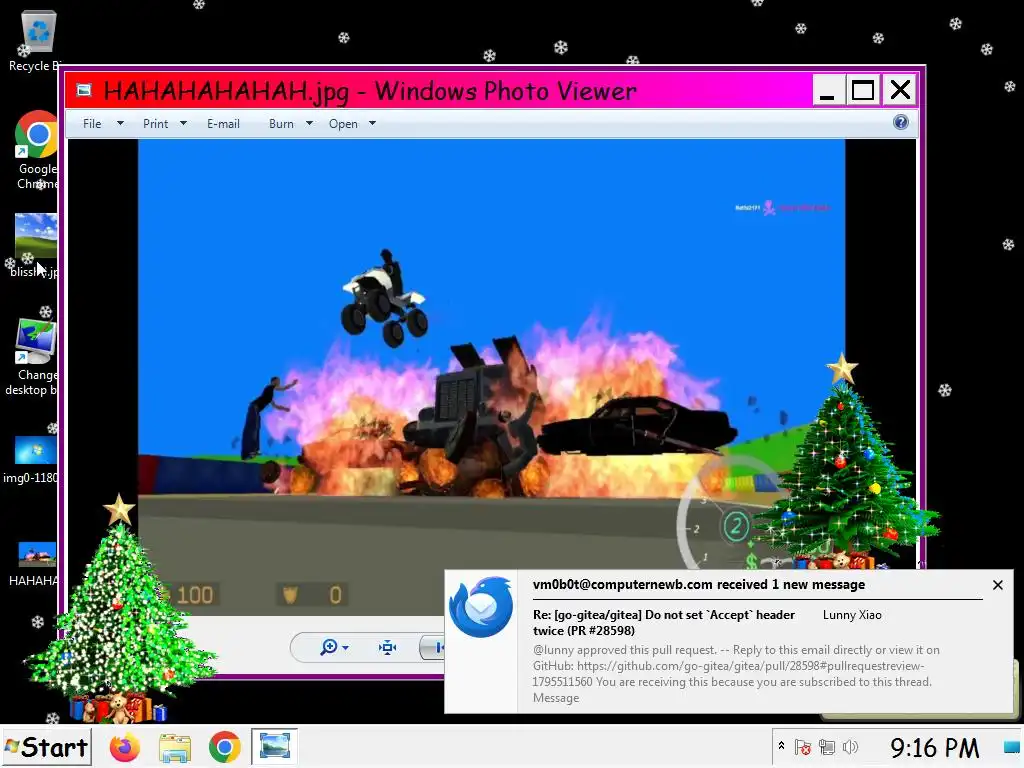This screenshot has height=768, width=1024.
Task: Open the Recycle Bin desktop icon
Action: 37,40
